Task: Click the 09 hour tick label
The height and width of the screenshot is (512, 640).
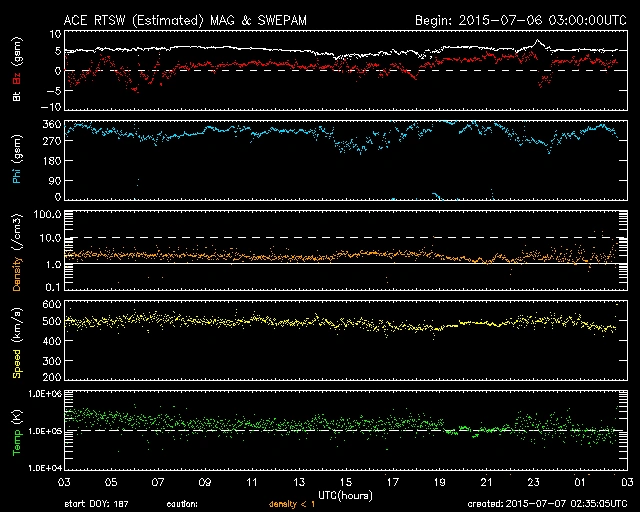Action: [204, 482]
